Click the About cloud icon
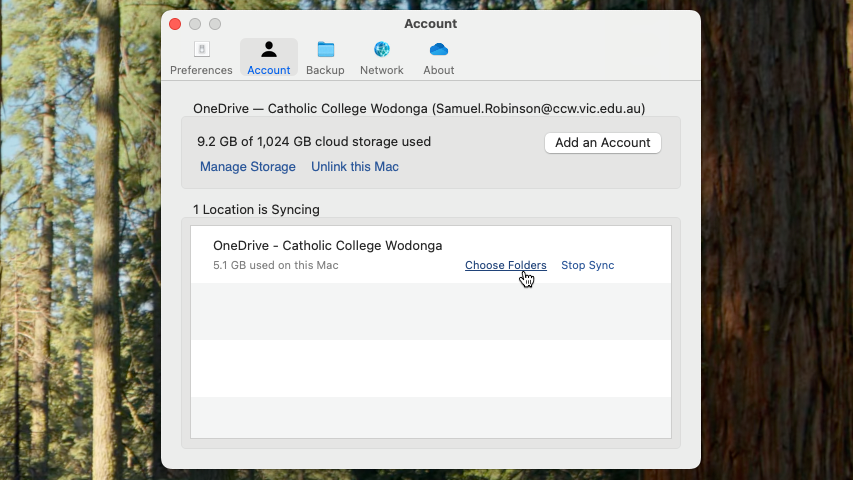Image resolution: width=853 pixels, height=480 pixels. pos(438,50)
